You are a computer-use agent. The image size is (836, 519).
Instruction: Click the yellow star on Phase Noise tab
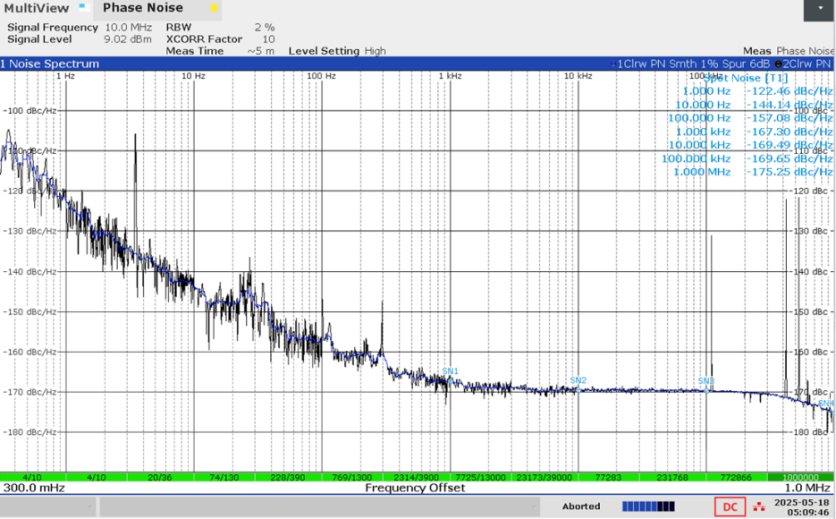click(x=213, y=8)
